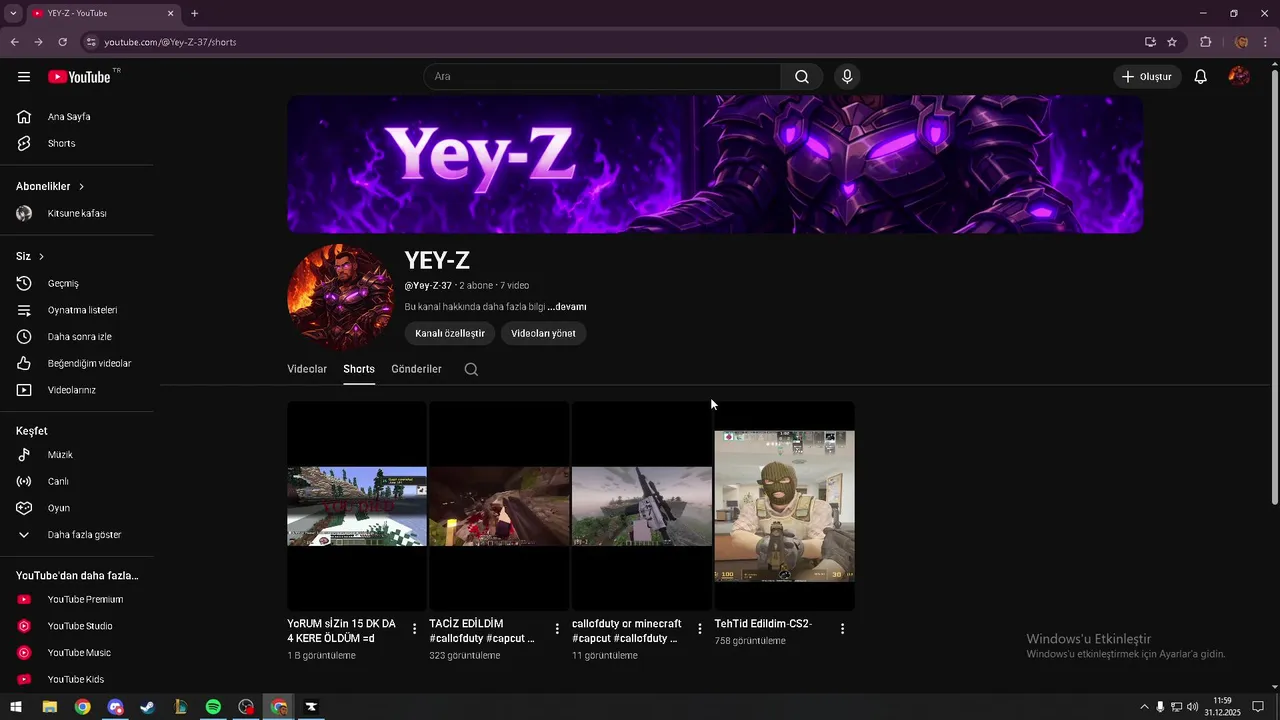Open options menu for YORUM SİZİN short
Screen dimensions: 1280x720
coord(415,629)
